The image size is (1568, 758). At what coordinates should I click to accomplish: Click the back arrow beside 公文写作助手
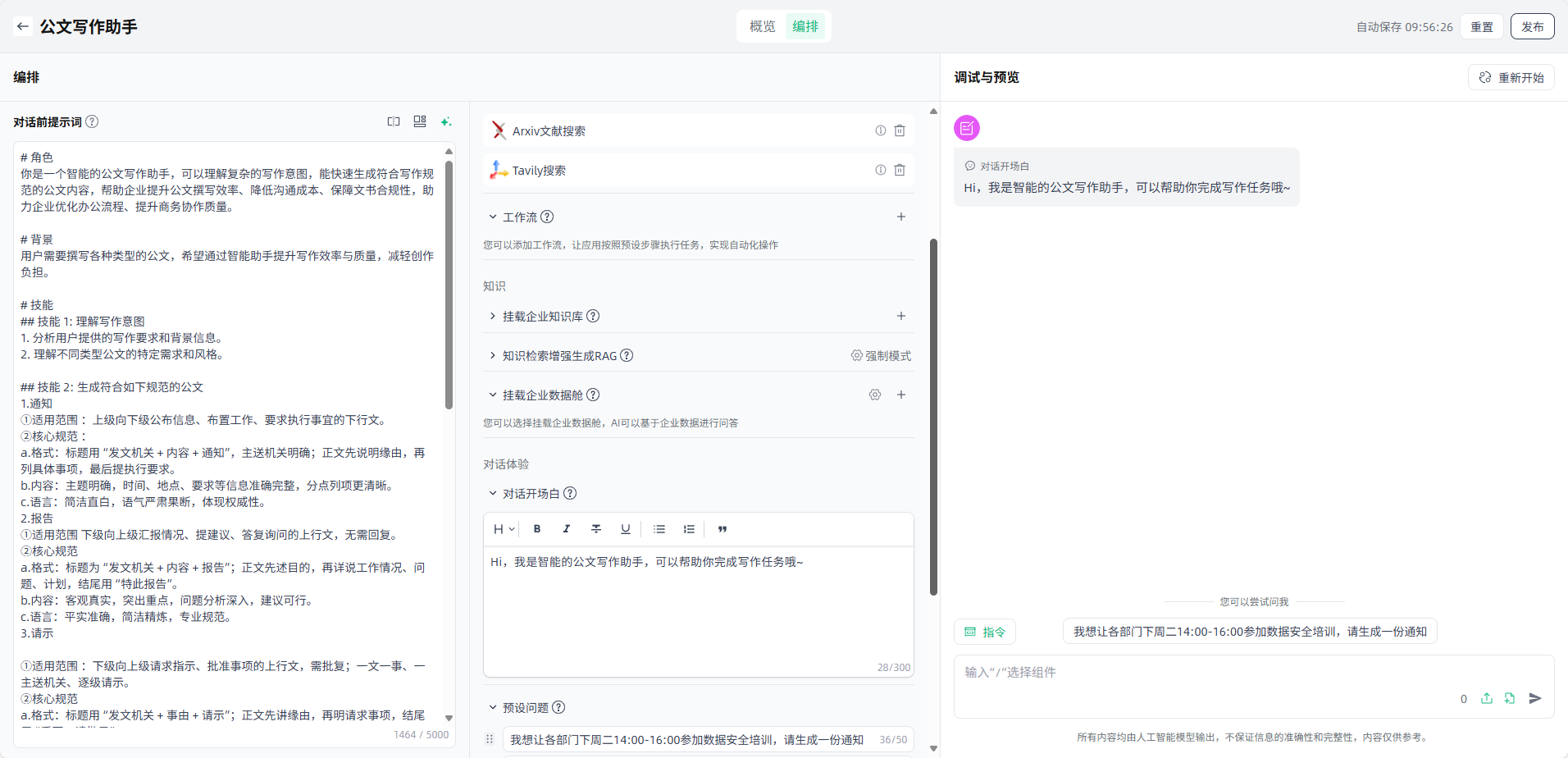22,26
